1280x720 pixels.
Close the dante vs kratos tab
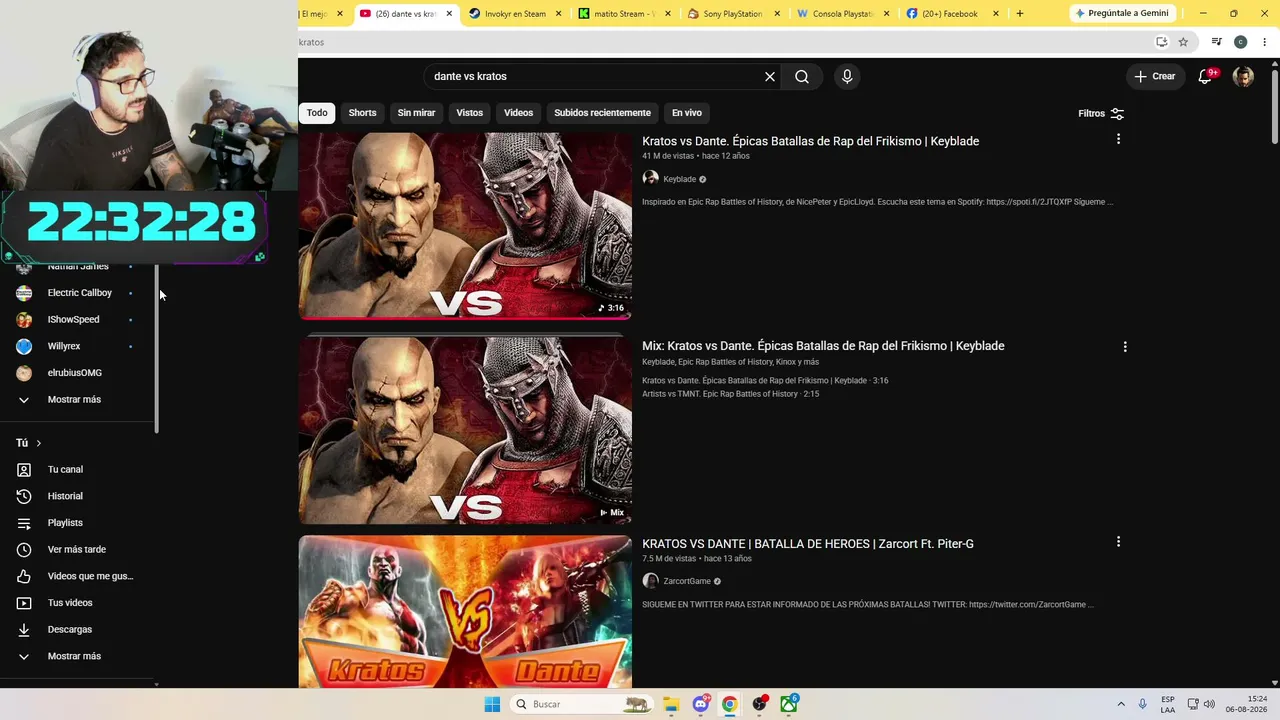point(449,14)
